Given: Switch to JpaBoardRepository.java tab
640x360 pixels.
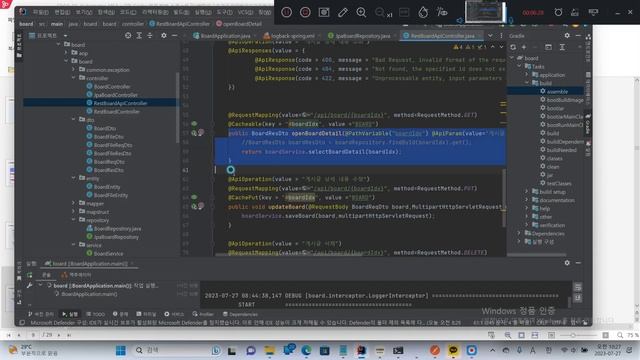Looking at the screenshot, I should (360, 36).
